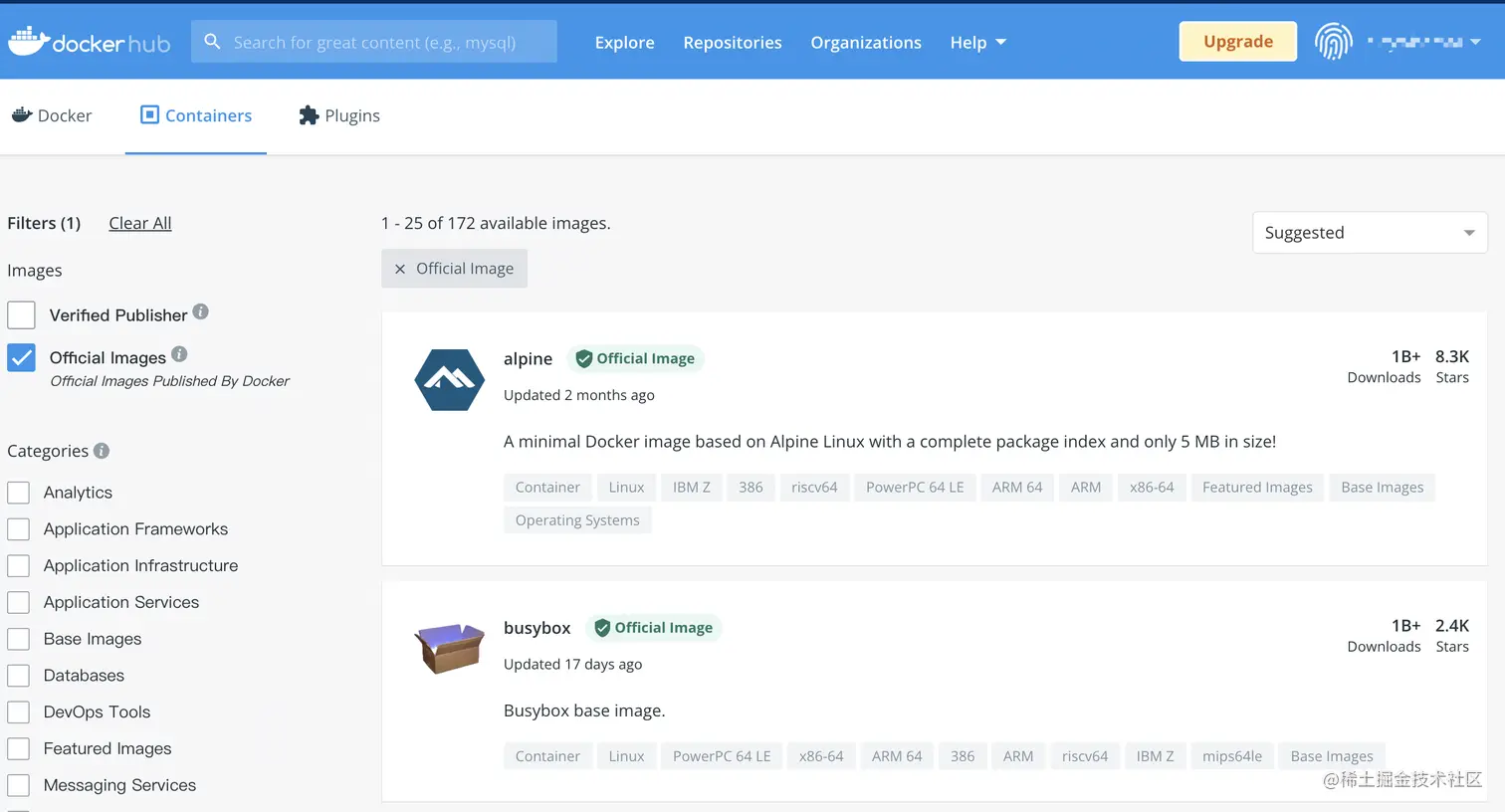This screenshot has height=812, width=1505.
Task: Uncheck the Official Images filter
Action: coord(21,357)
